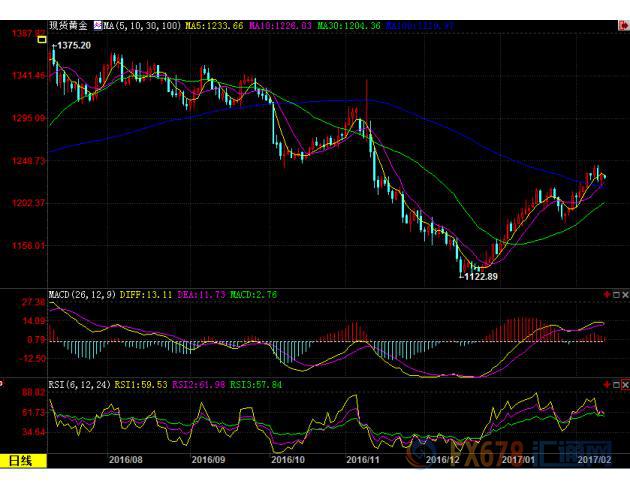The width and height of the screenshot is (630, 490).
Task: Click the RSI1 value in the RSI header
Action: click(141, 384)
